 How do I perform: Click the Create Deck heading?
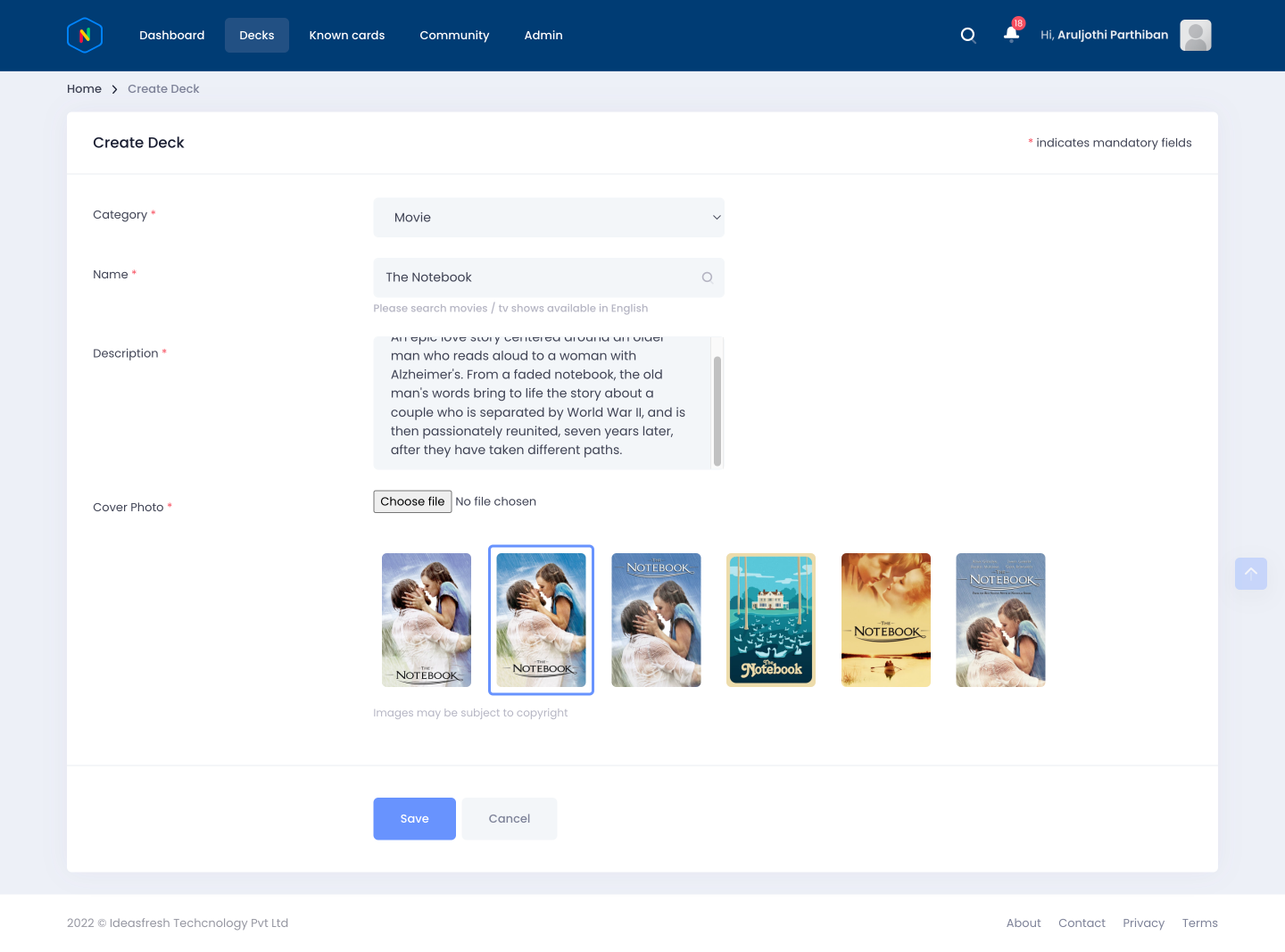[x=138, y=143]
